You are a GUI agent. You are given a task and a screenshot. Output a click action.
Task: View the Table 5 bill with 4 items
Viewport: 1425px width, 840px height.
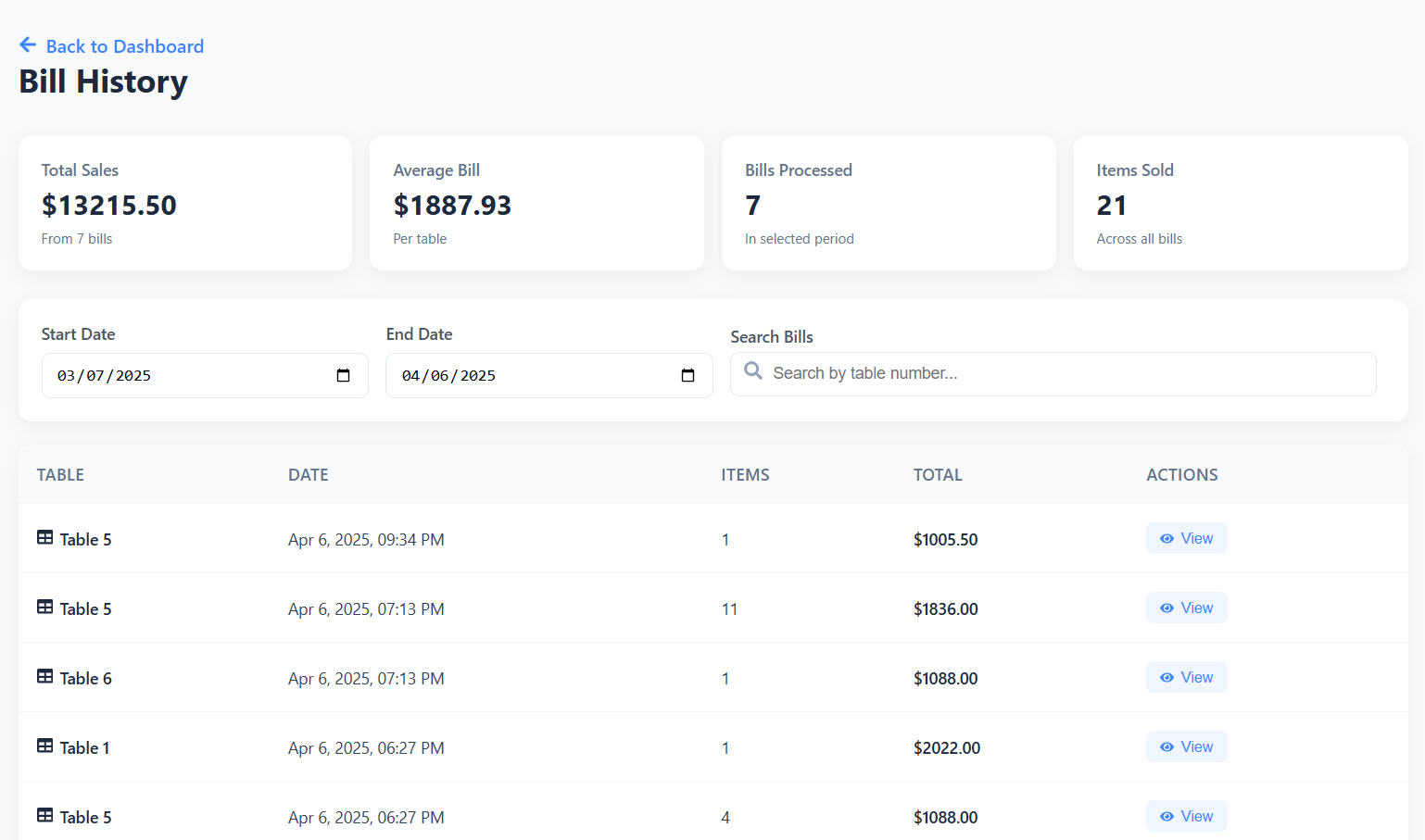coord(1186,816)
